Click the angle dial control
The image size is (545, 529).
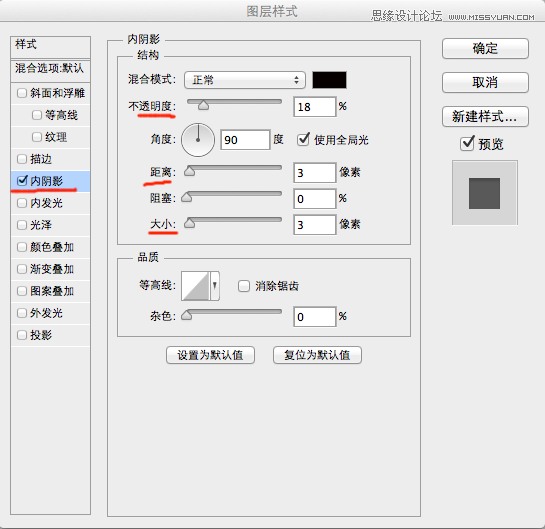(198, 140)
